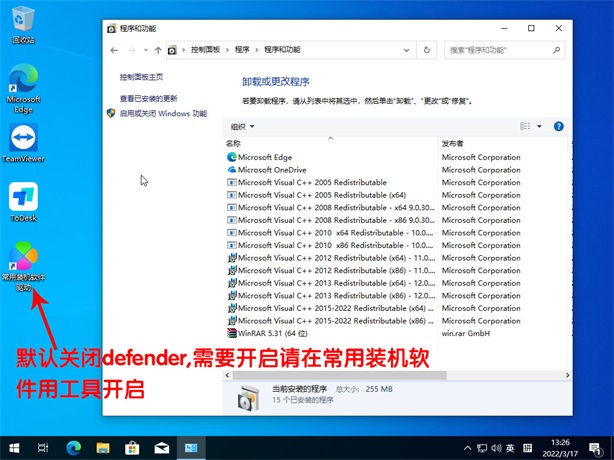This screenshot has width=614, height=460.
Task: Select Microsoft Visual C++ 2010 x64 Redistributable
Action: point(331,233)
